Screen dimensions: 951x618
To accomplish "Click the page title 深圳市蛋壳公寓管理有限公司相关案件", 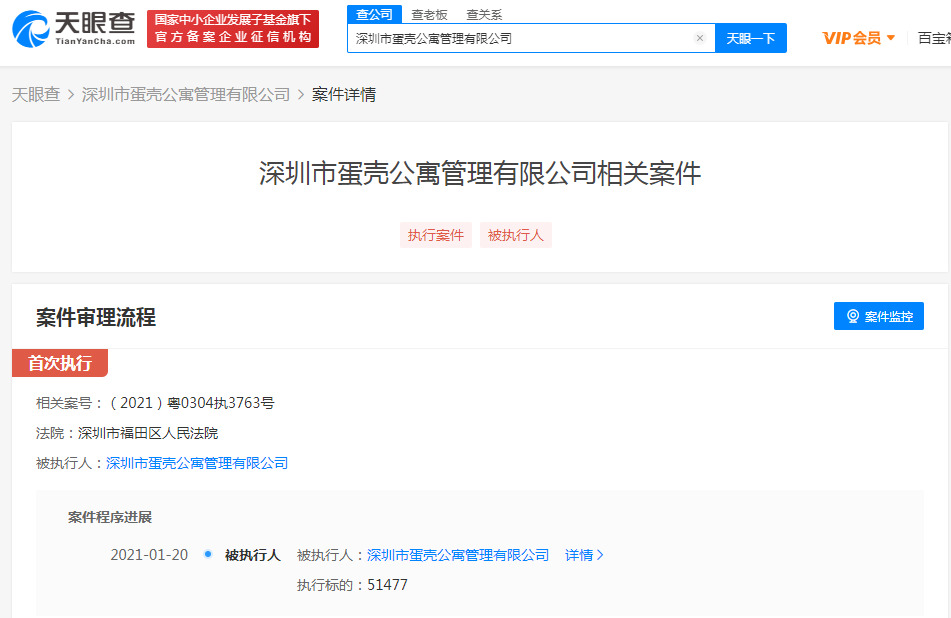I will click(480, 173).
